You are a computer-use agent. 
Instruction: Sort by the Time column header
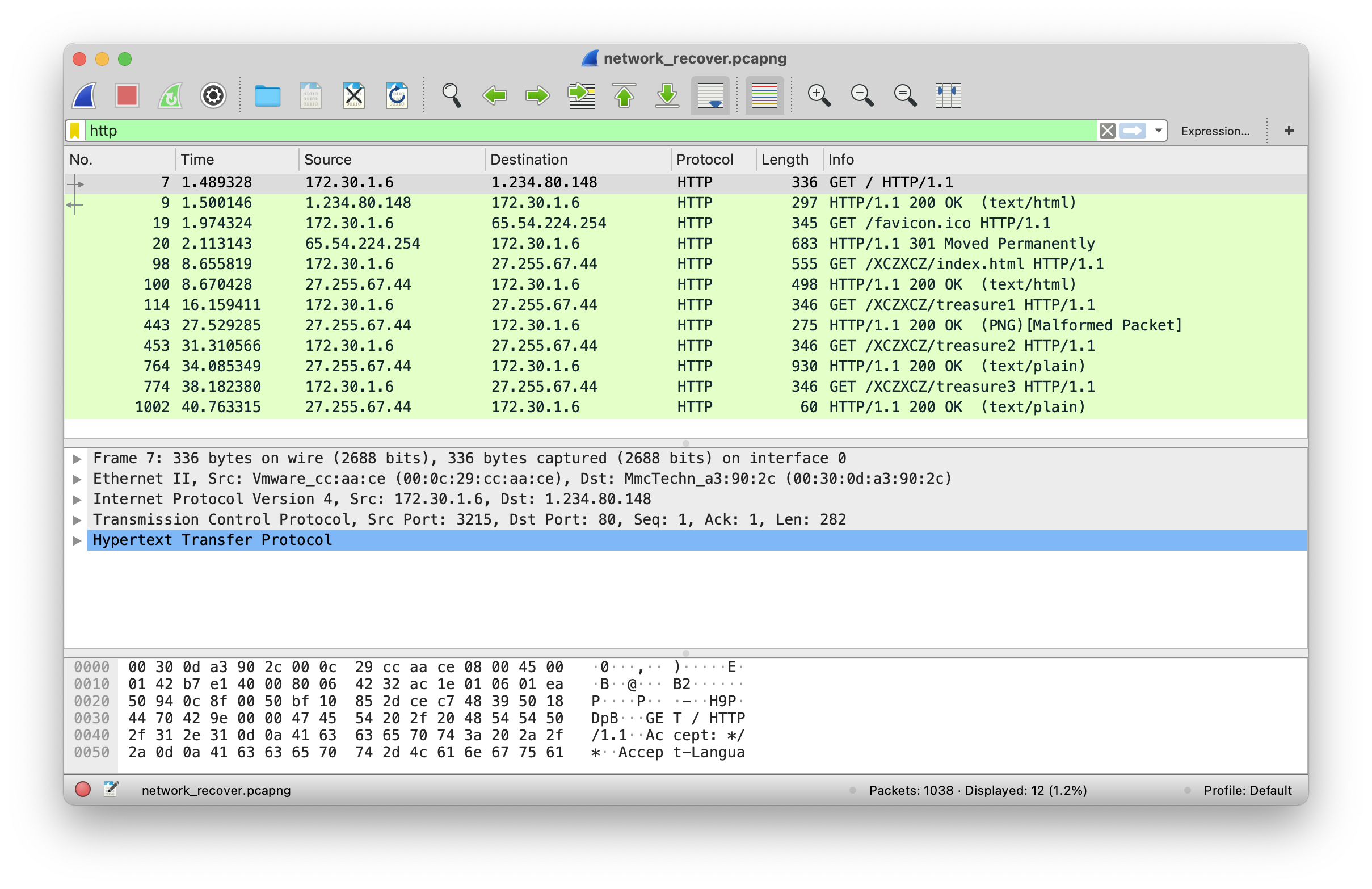coord(197,160)
